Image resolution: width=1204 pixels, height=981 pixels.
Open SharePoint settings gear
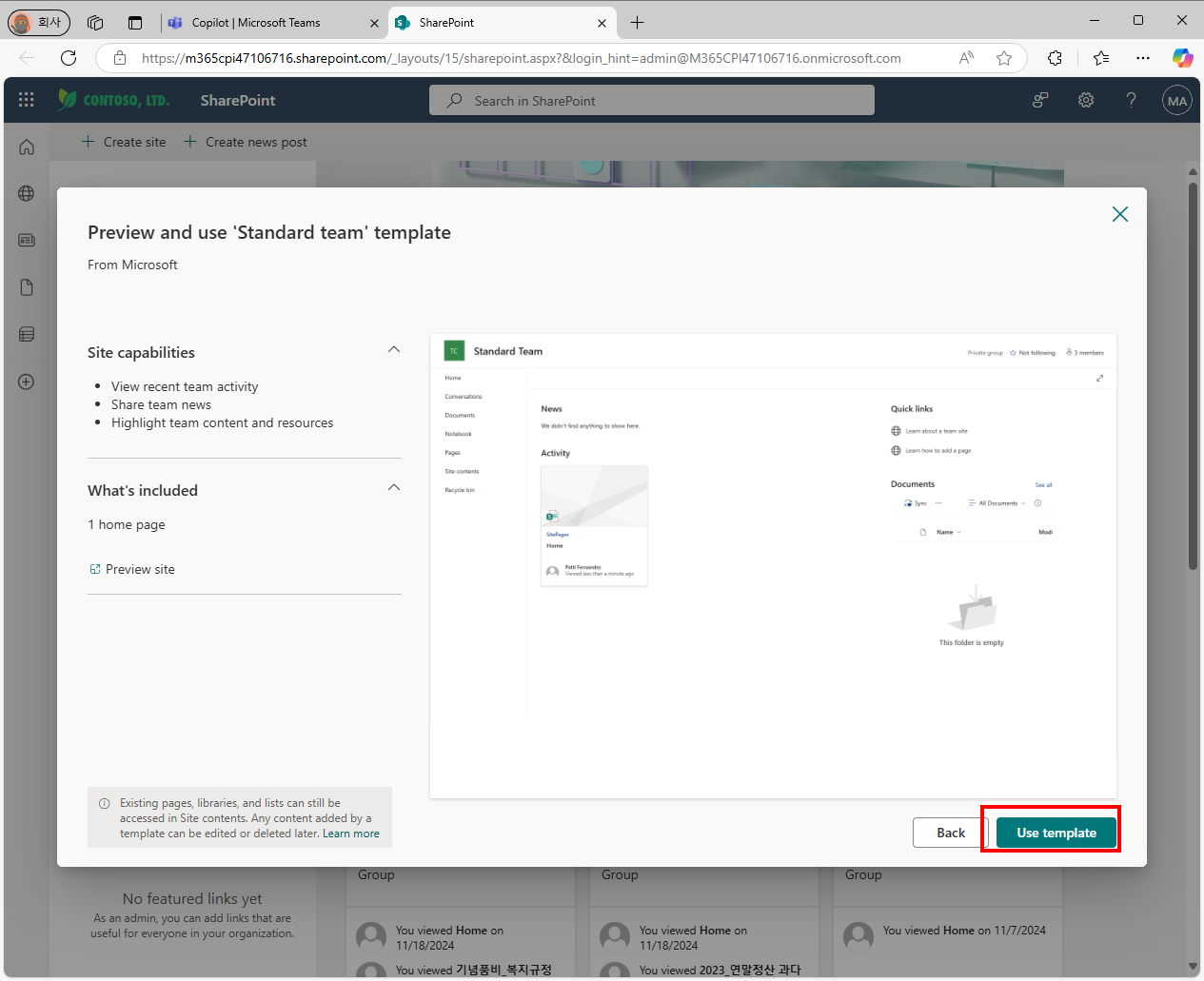coord(1086,100)
